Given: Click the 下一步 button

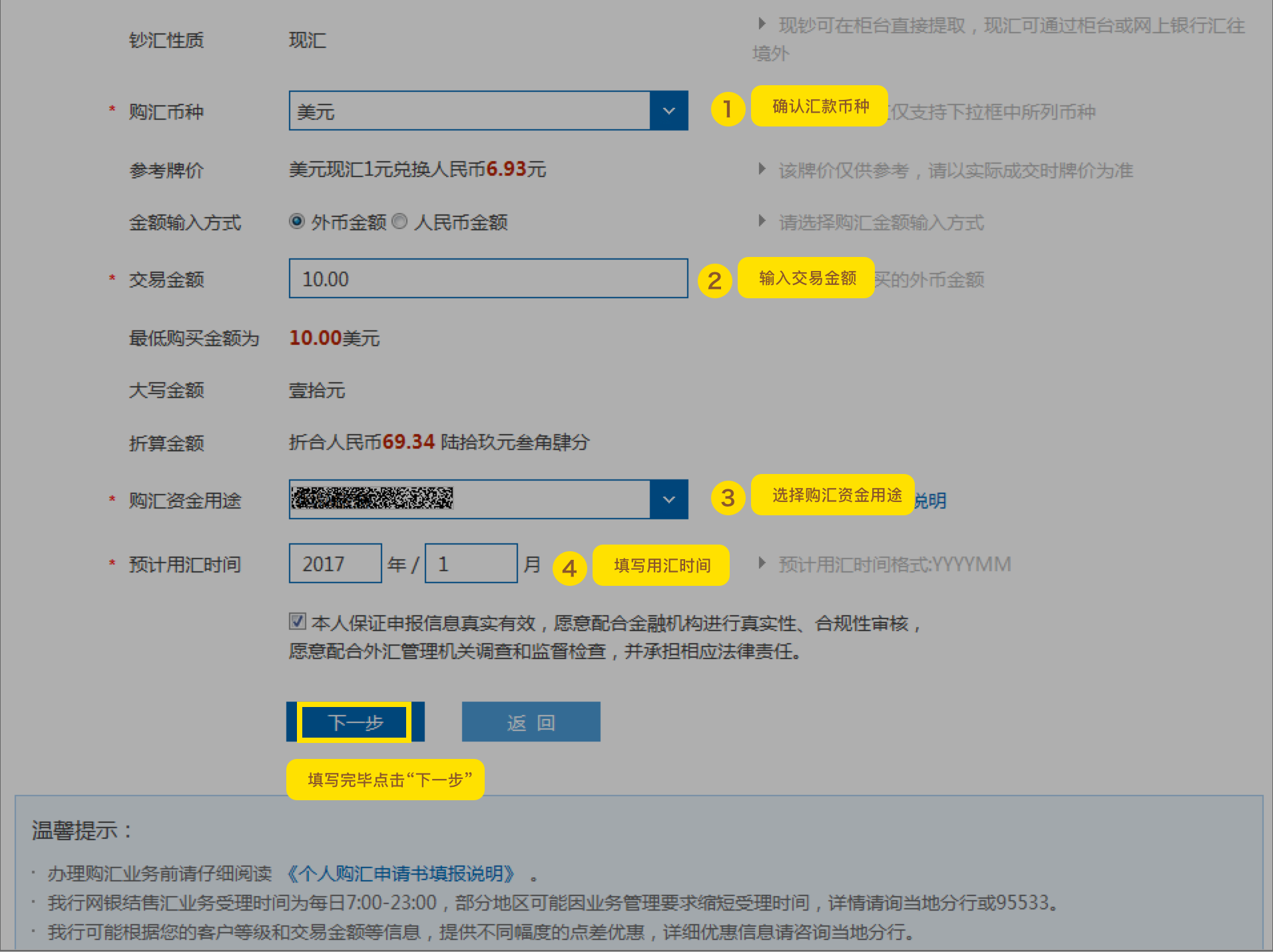Looking at the screenshot, I should pos(355,722).
